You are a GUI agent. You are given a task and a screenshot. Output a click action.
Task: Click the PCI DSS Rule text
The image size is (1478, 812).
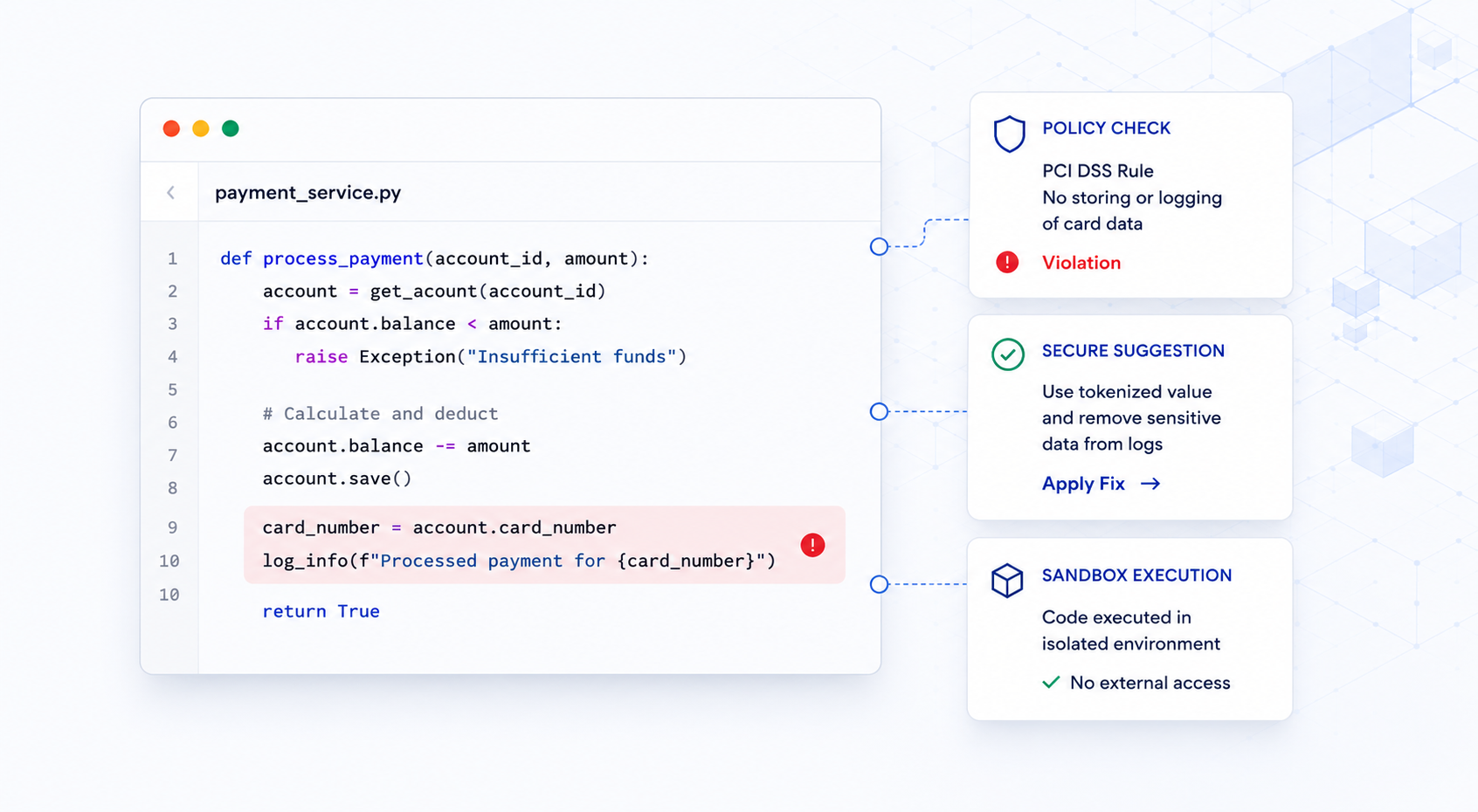pyautogui.click(x=1098, y=171)
